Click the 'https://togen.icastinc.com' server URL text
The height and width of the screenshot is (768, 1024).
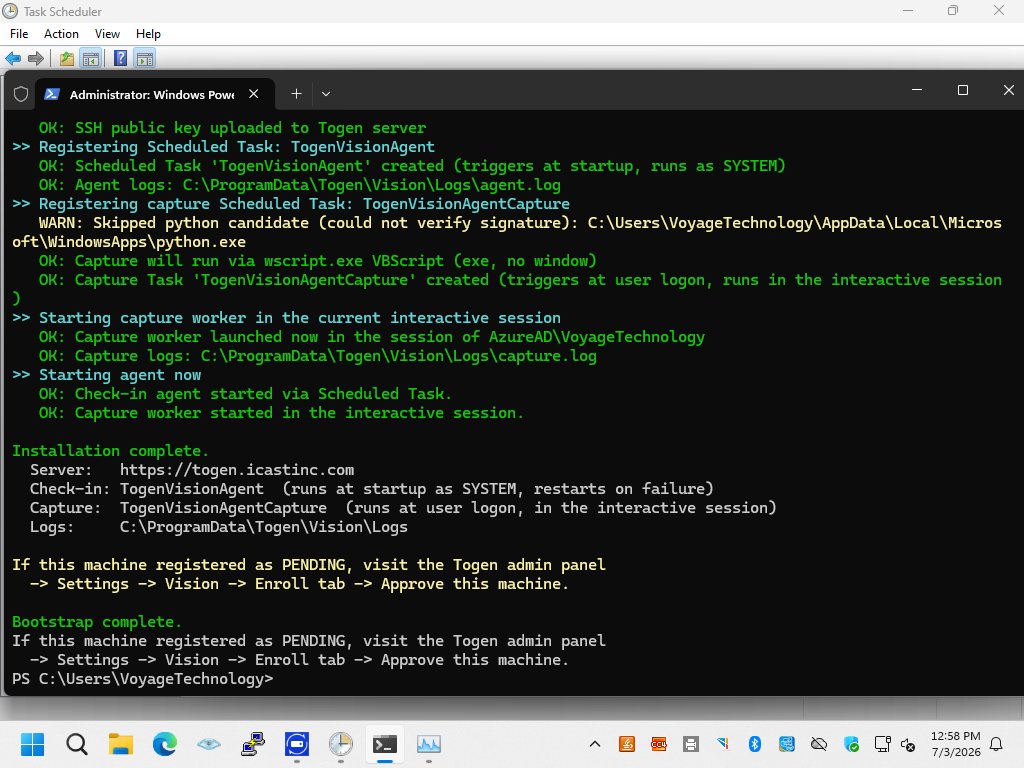[x=237, y=470]
